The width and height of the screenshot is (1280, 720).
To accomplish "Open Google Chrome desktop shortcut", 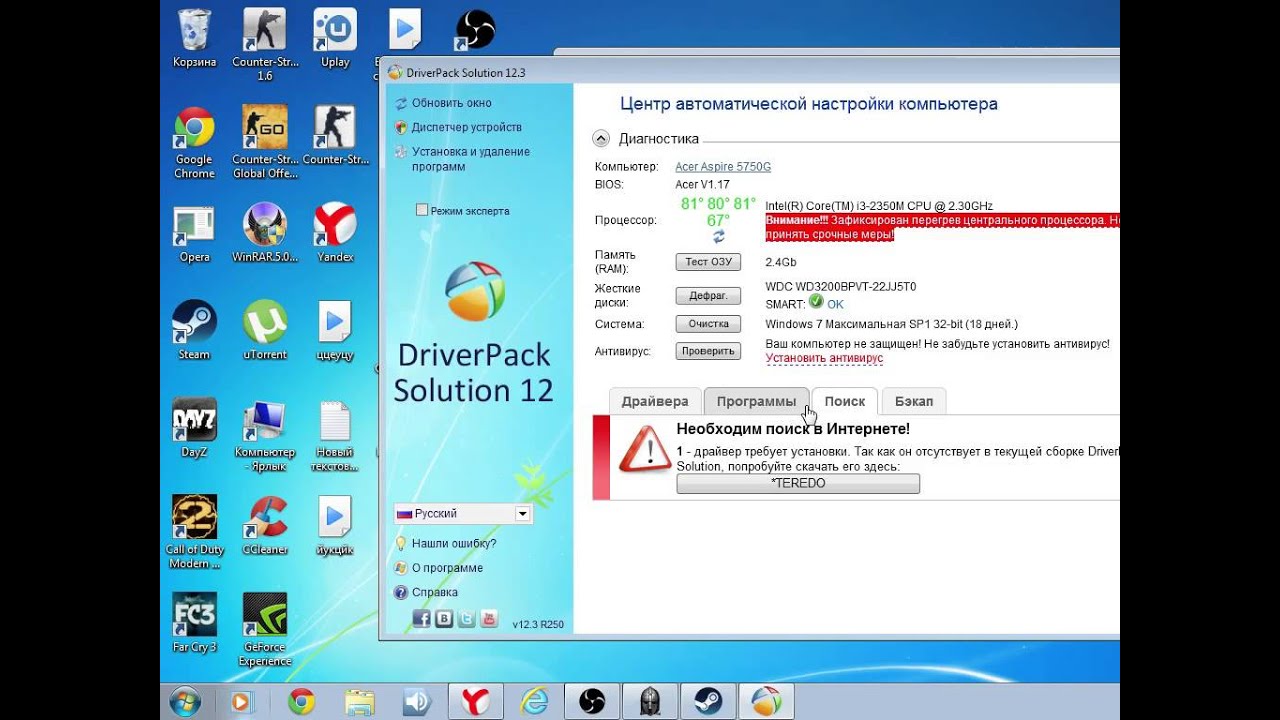I will point(194,142).
